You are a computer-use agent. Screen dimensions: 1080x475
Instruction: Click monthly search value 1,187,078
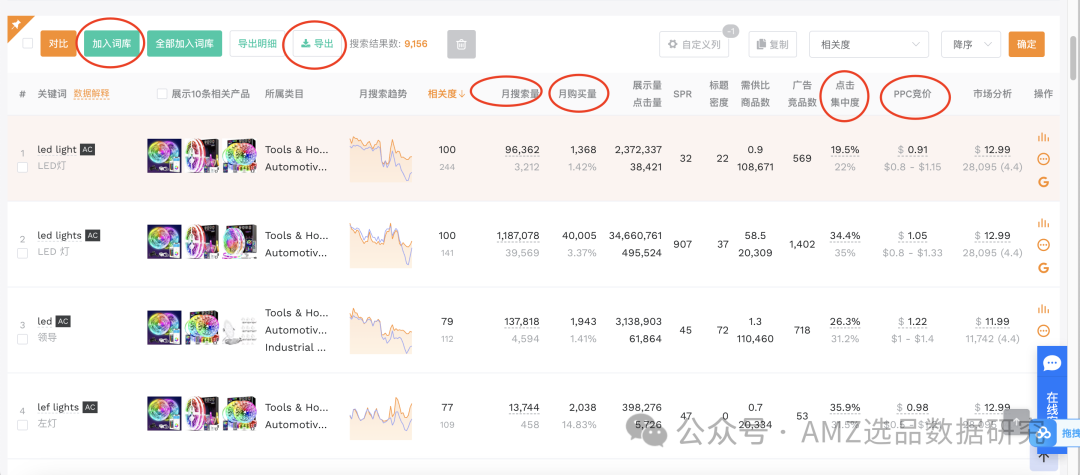point(518,235)
